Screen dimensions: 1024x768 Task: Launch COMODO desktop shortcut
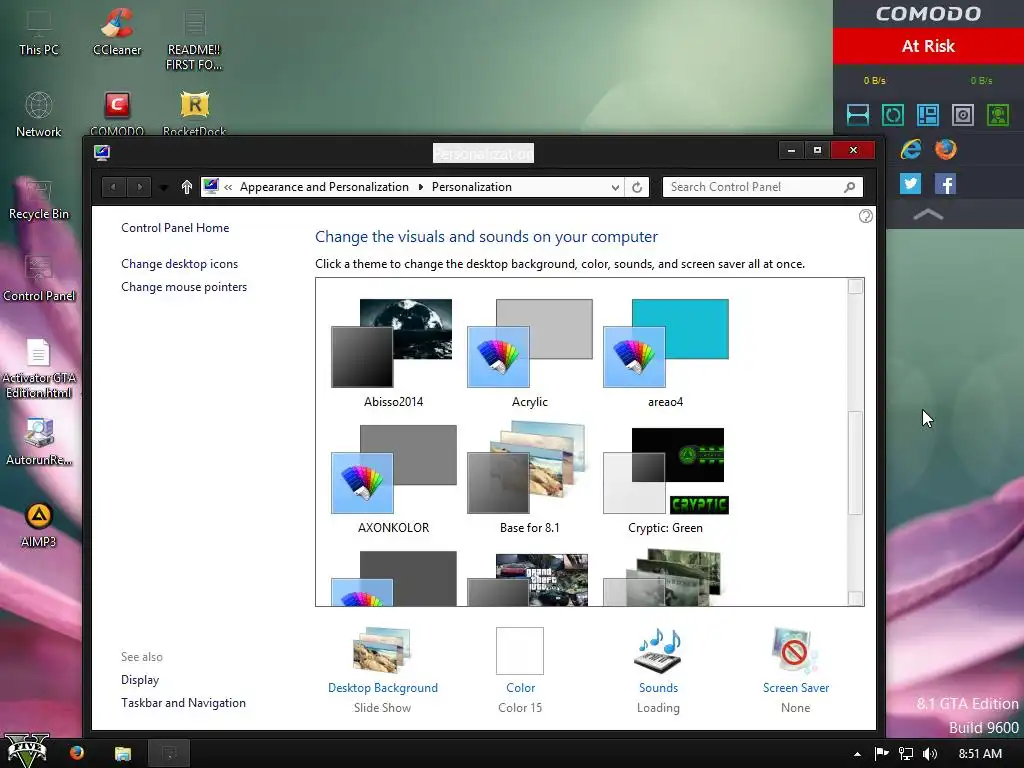[x=117, y=112]
